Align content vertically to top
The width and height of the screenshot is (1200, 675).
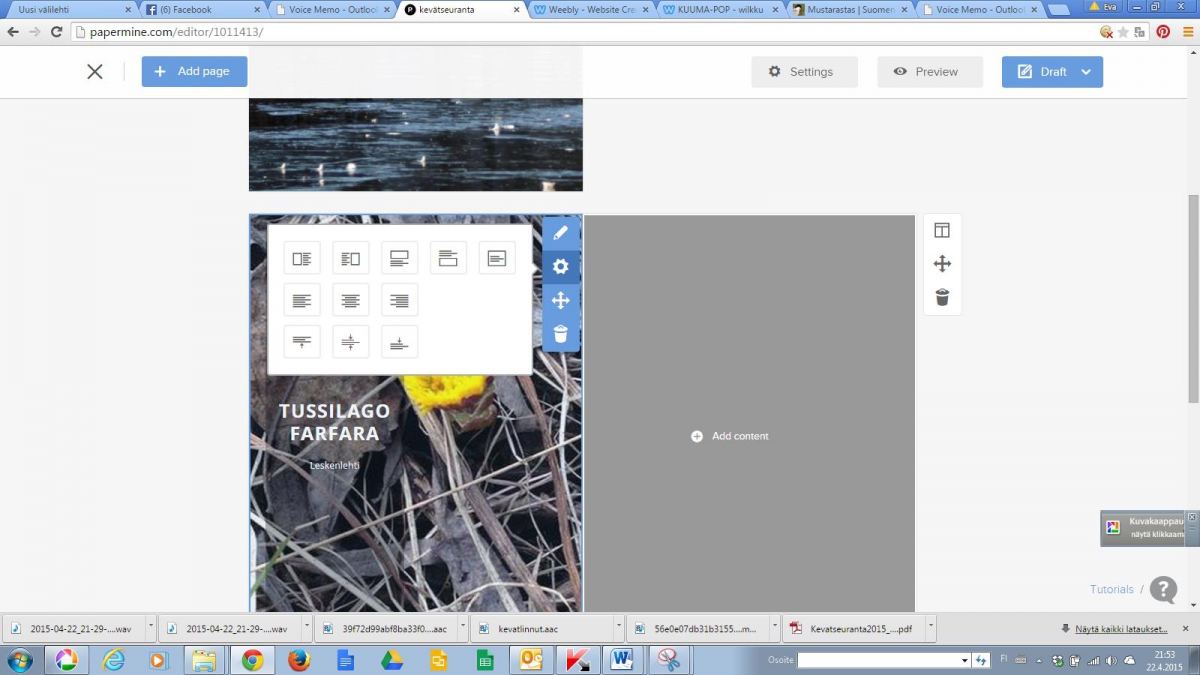[x=302, y=342]
